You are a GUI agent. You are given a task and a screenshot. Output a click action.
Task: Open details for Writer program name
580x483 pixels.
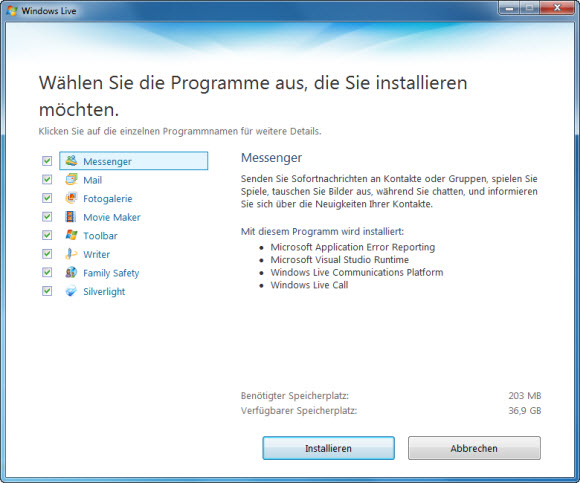pos(97,254)
